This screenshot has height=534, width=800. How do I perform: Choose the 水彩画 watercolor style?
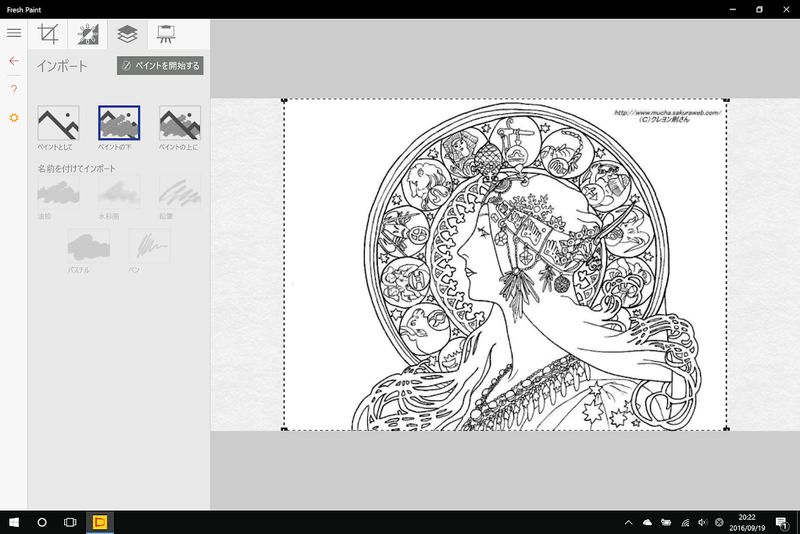click(119, 192)
